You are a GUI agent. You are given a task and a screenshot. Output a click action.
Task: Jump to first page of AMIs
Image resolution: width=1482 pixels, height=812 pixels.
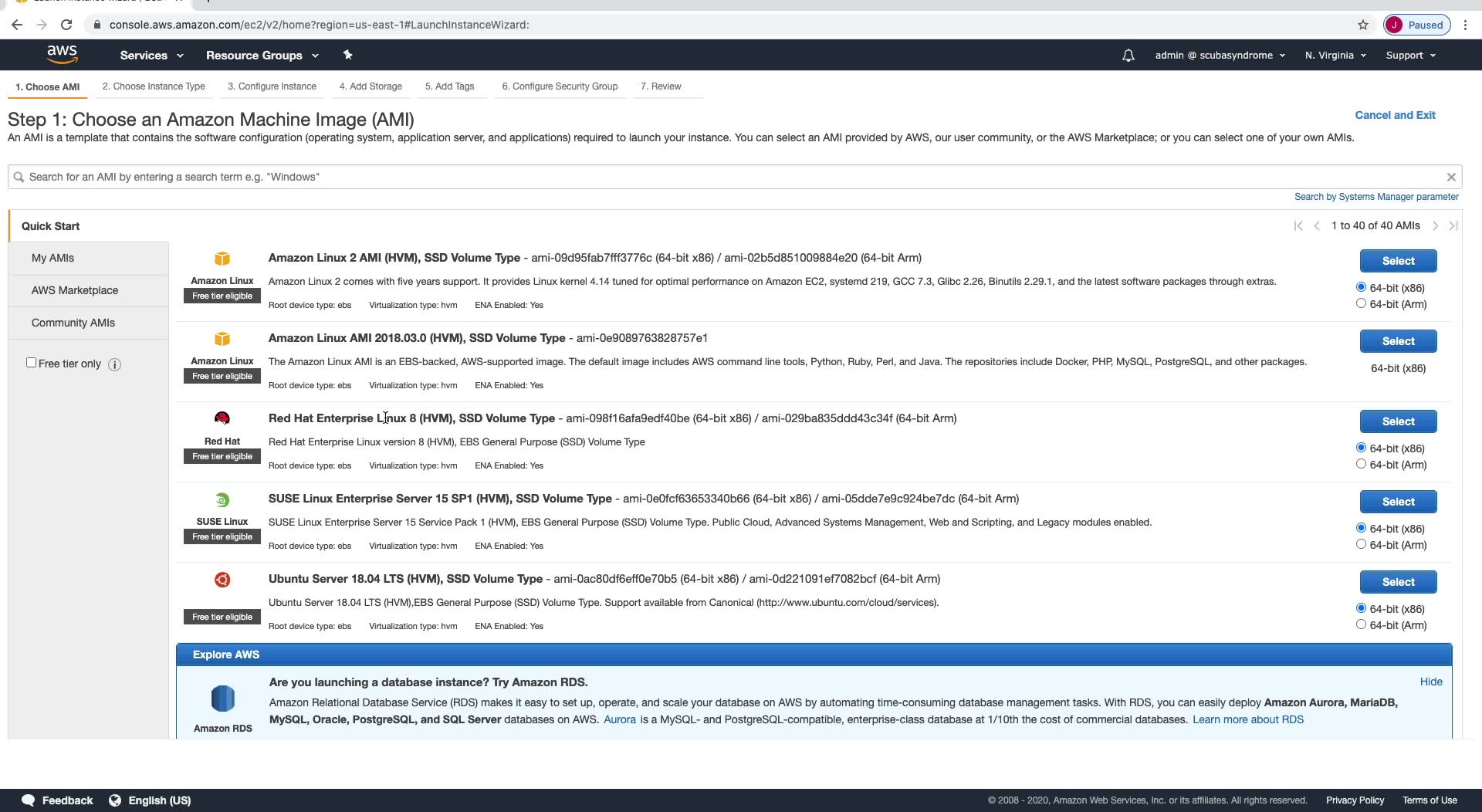(1298, 225)
